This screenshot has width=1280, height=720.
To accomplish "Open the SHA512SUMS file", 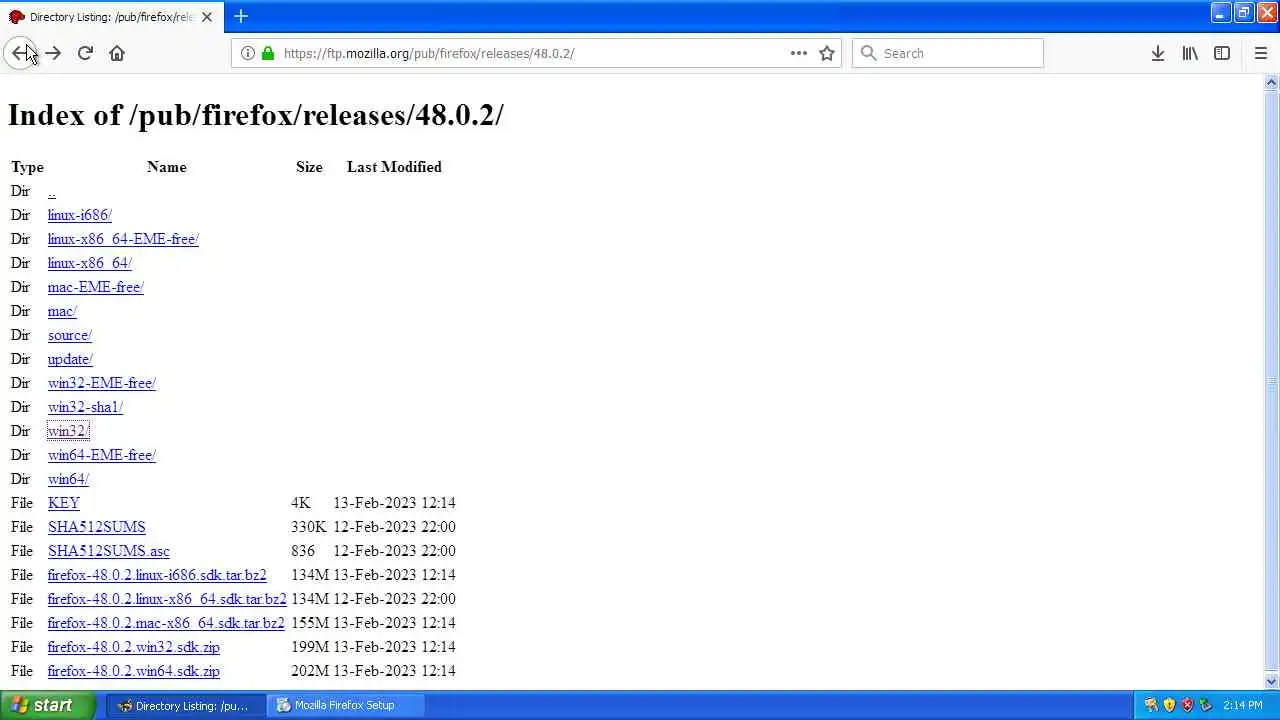I will 96,527.
